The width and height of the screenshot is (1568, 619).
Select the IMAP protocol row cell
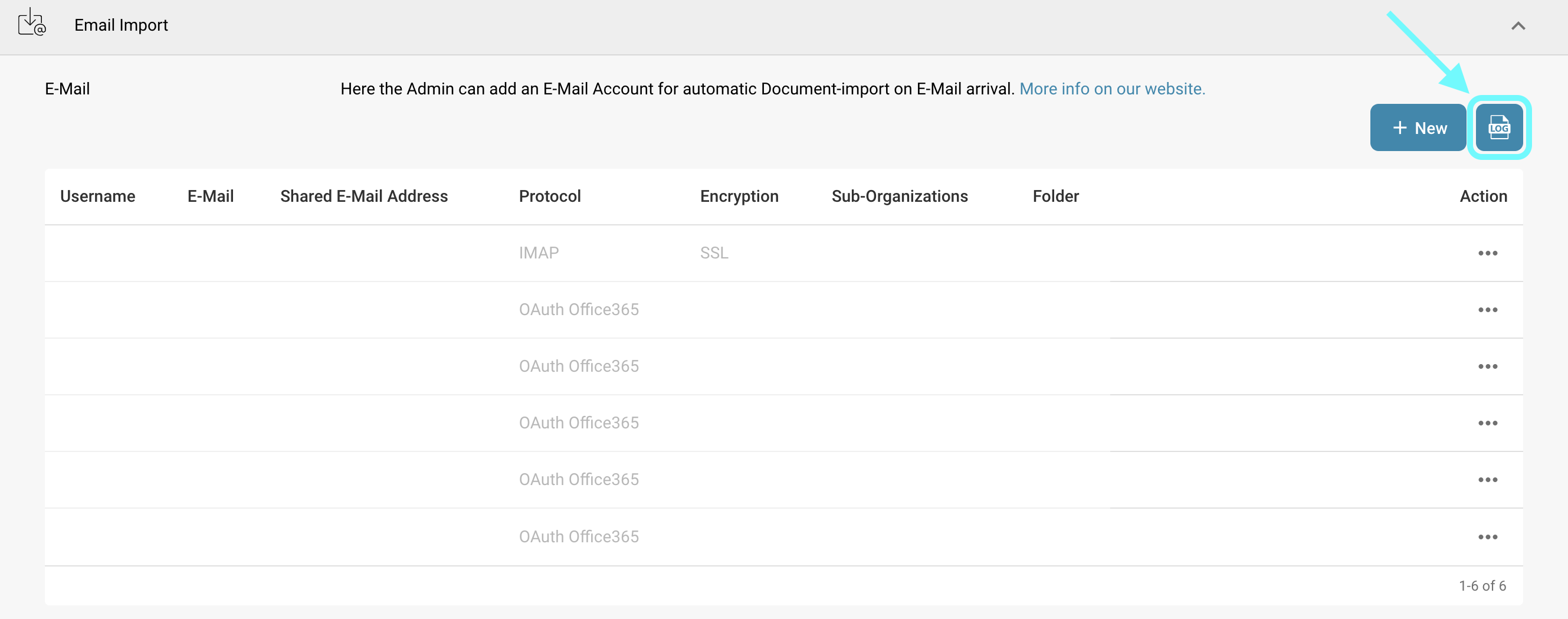(x=539, y=253)
